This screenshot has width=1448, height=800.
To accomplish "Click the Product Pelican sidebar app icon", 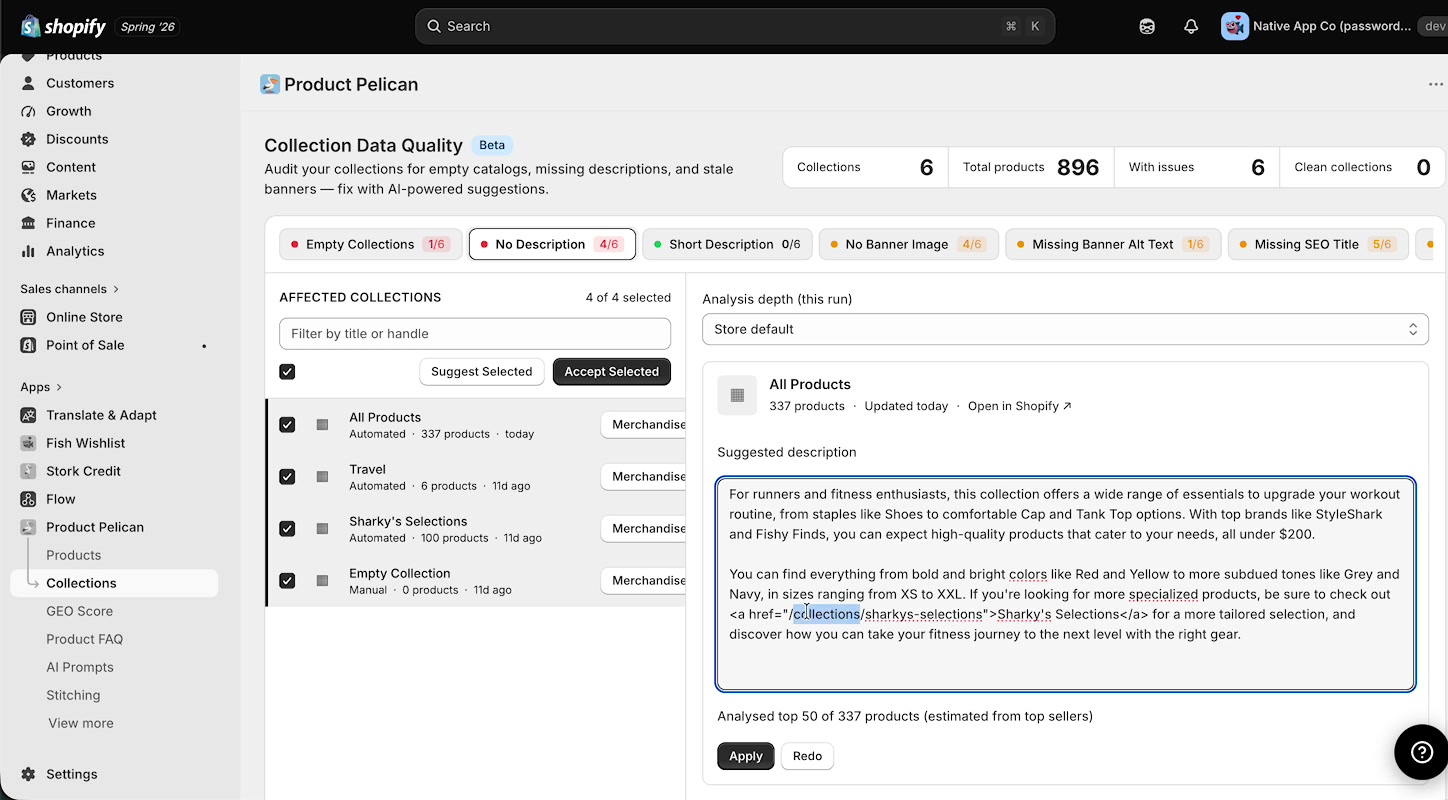I will pyautogui.click(x=28, y=527).
